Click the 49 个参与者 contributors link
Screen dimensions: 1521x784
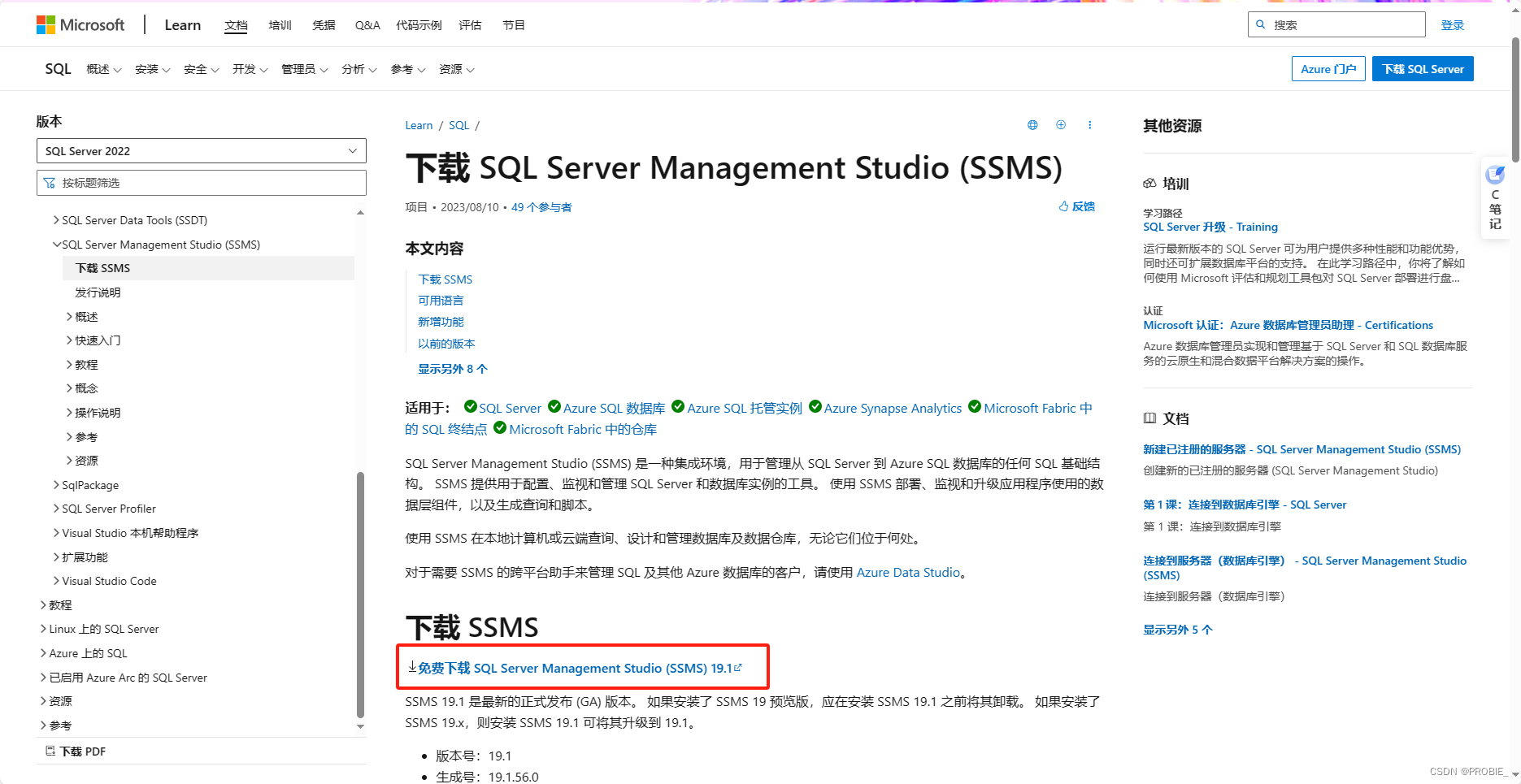tap(541, 207)
